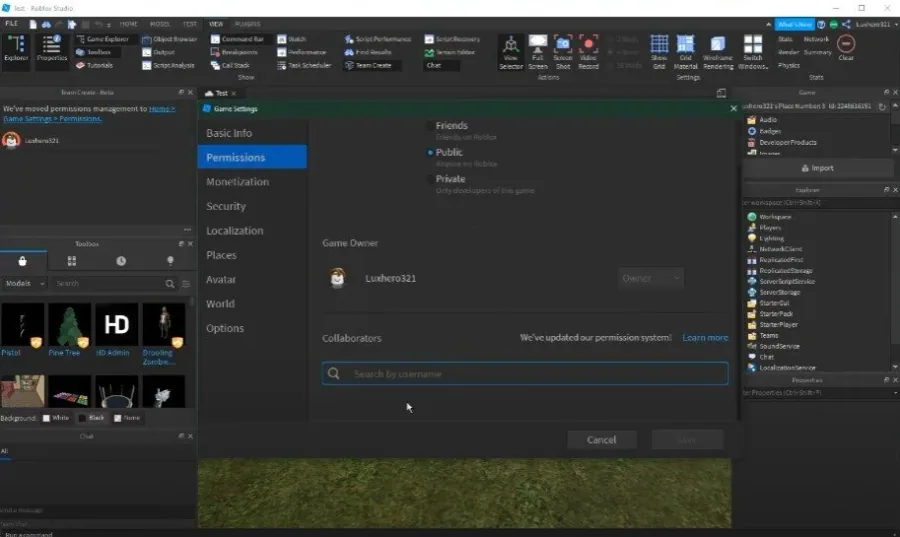Show the Output window
Viewport: 900px width, 537px height.
pyautogui.click(x=158, y=52)
